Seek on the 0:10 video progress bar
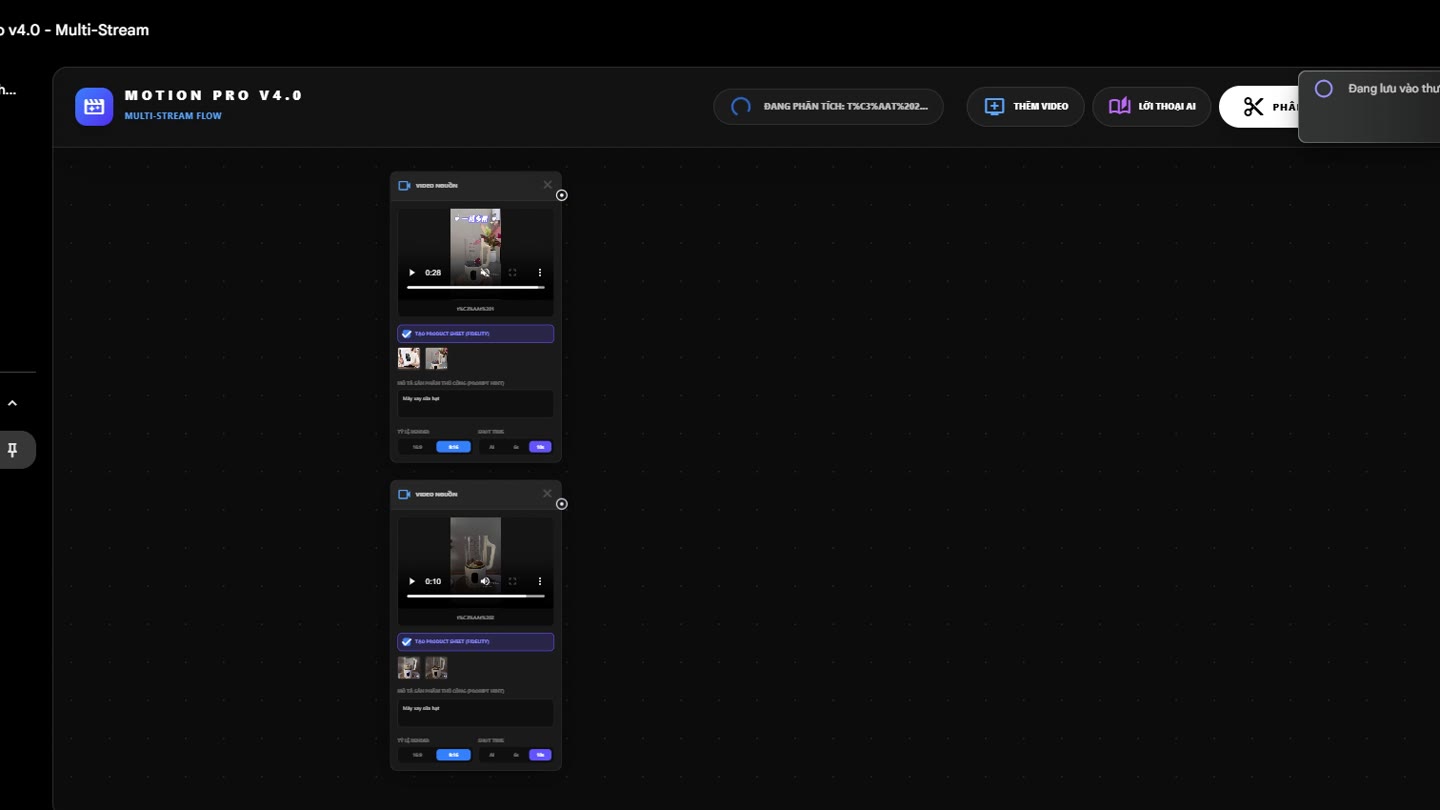The image size is (1440, 810). coord(476,596)
